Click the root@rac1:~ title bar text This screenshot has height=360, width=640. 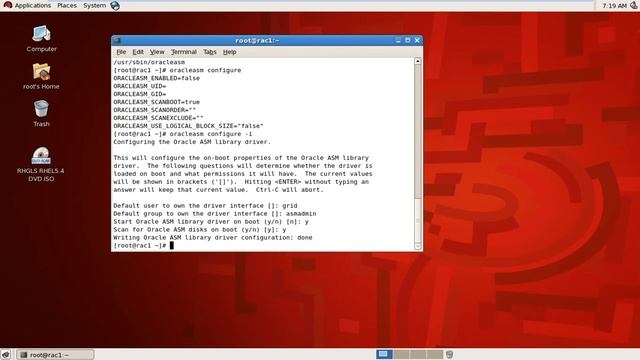(x=258, y=40)
